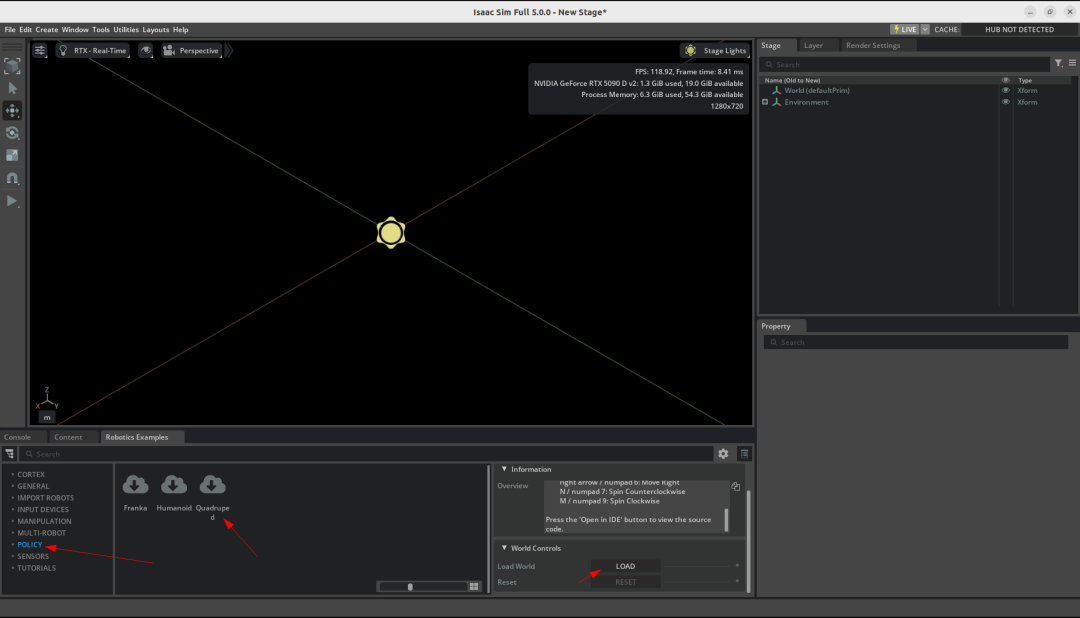Image resolution: width=1080 pixels, height=618 pixels.
Task: Click the grid view icon beside slider
Action: coord(474,587)
